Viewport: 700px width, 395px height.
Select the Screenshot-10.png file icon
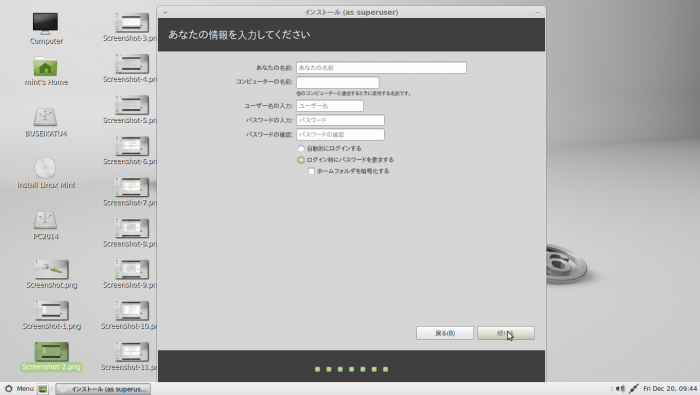132,310
